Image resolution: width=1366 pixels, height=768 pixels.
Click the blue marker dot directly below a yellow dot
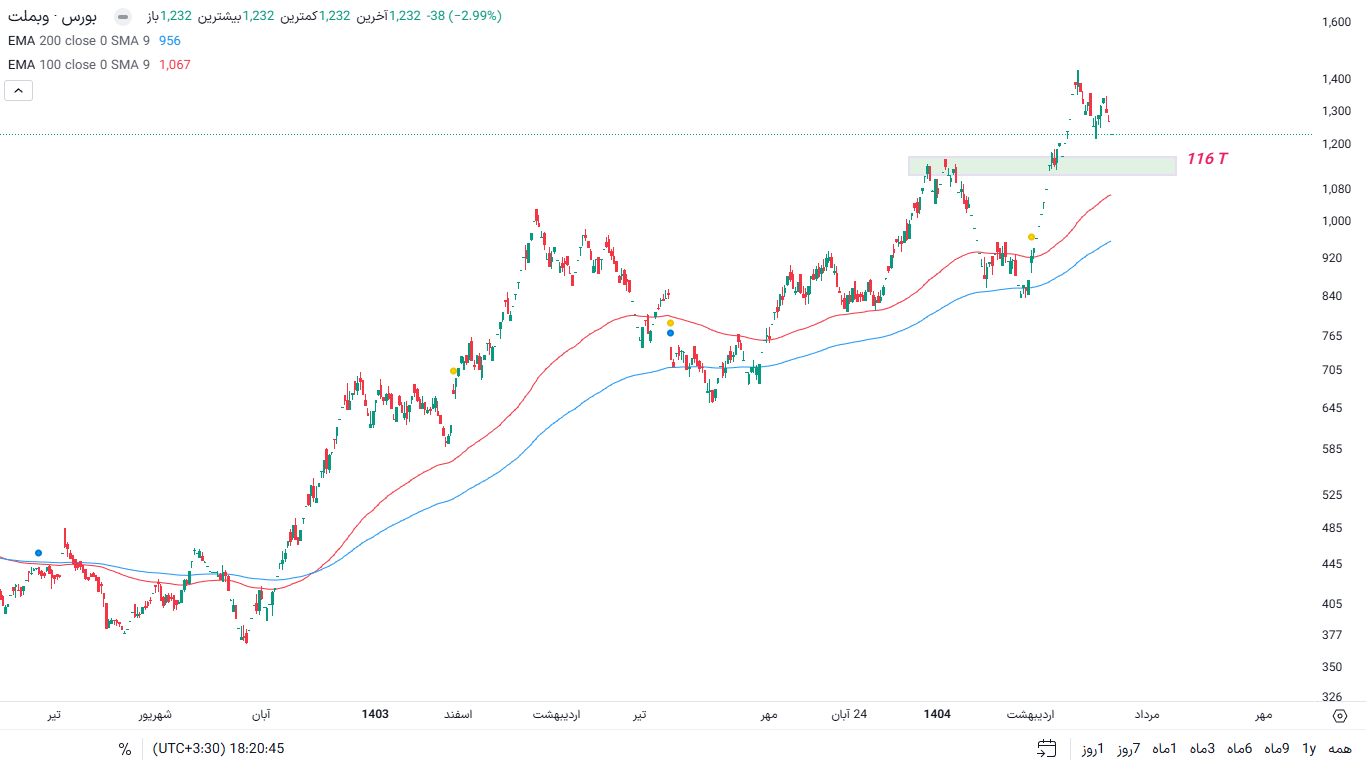click(670, 333)
